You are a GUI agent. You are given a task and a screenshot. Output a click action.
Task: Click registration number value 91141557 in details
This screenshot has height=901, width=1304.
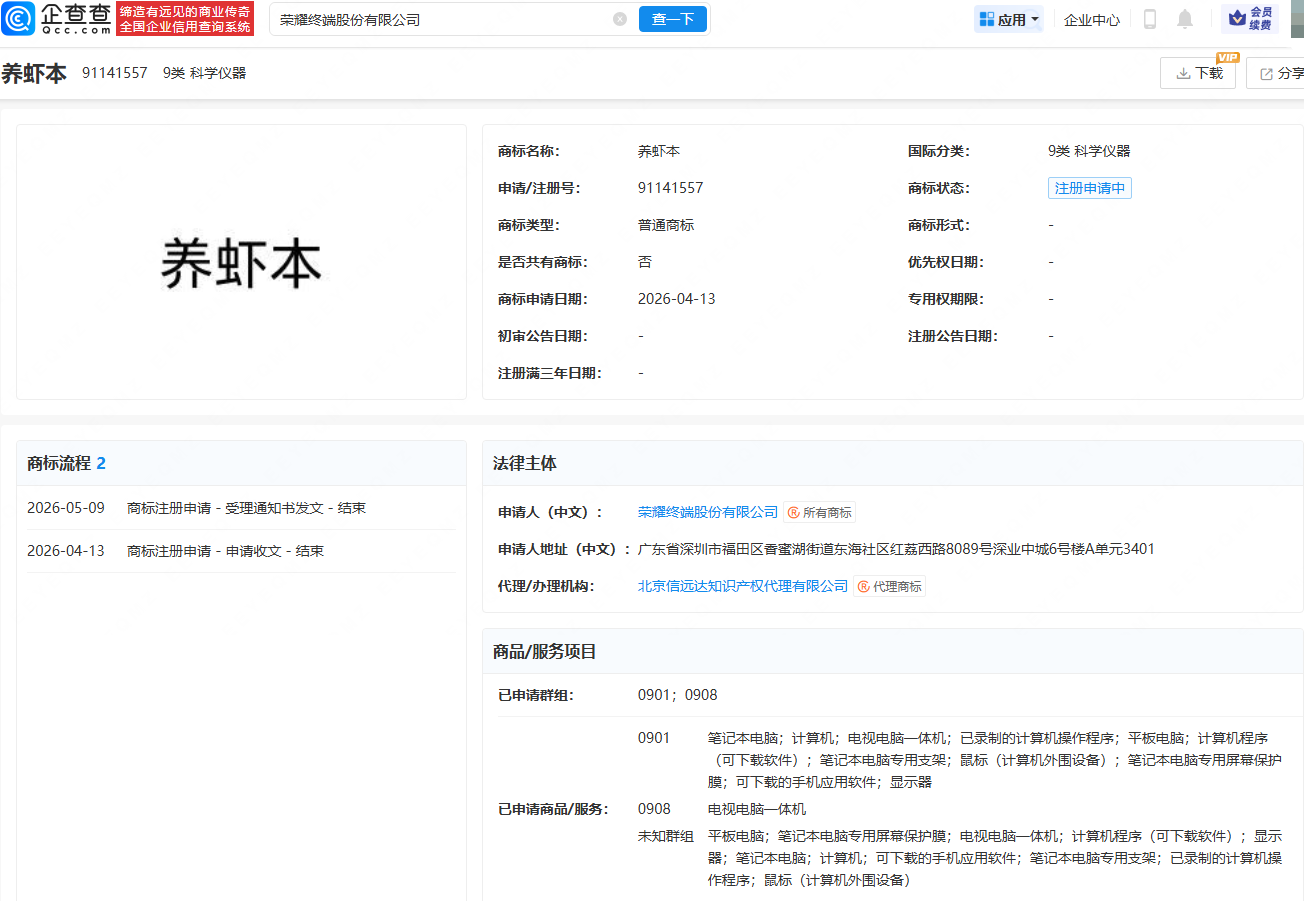tap(670, 188)
